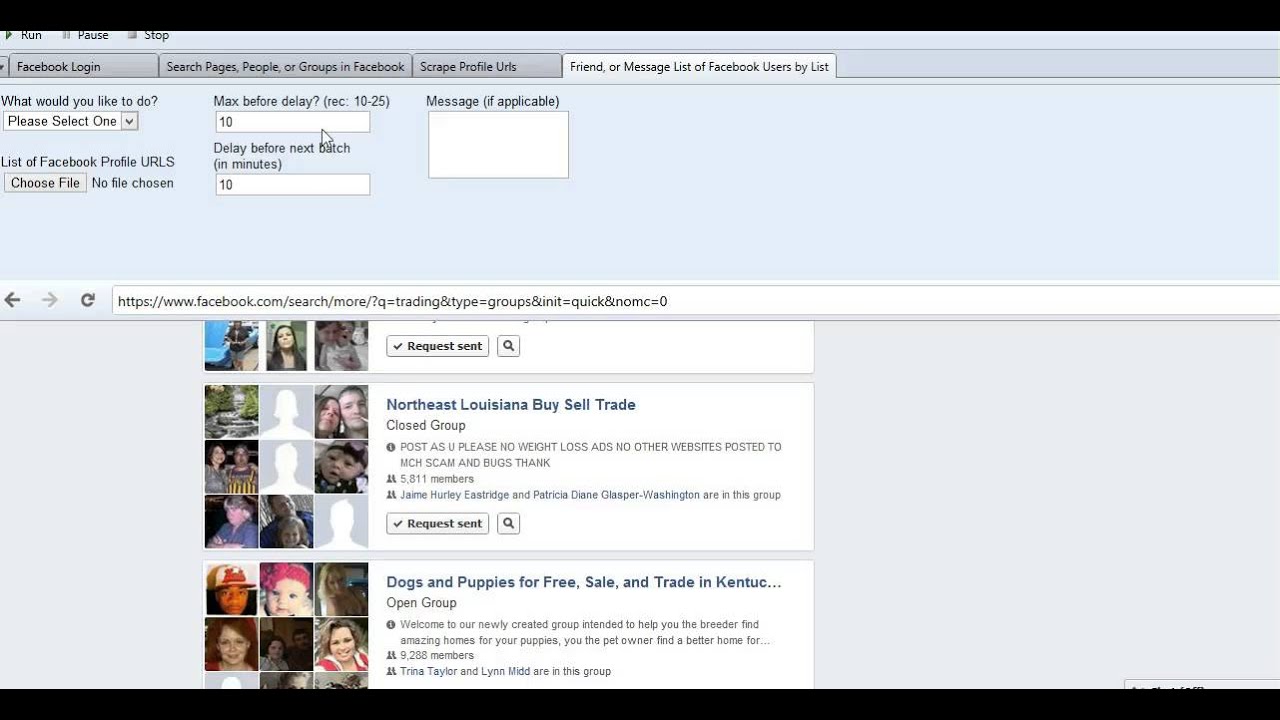Click info icon beside Welcome to our newly description

(391, 624)
